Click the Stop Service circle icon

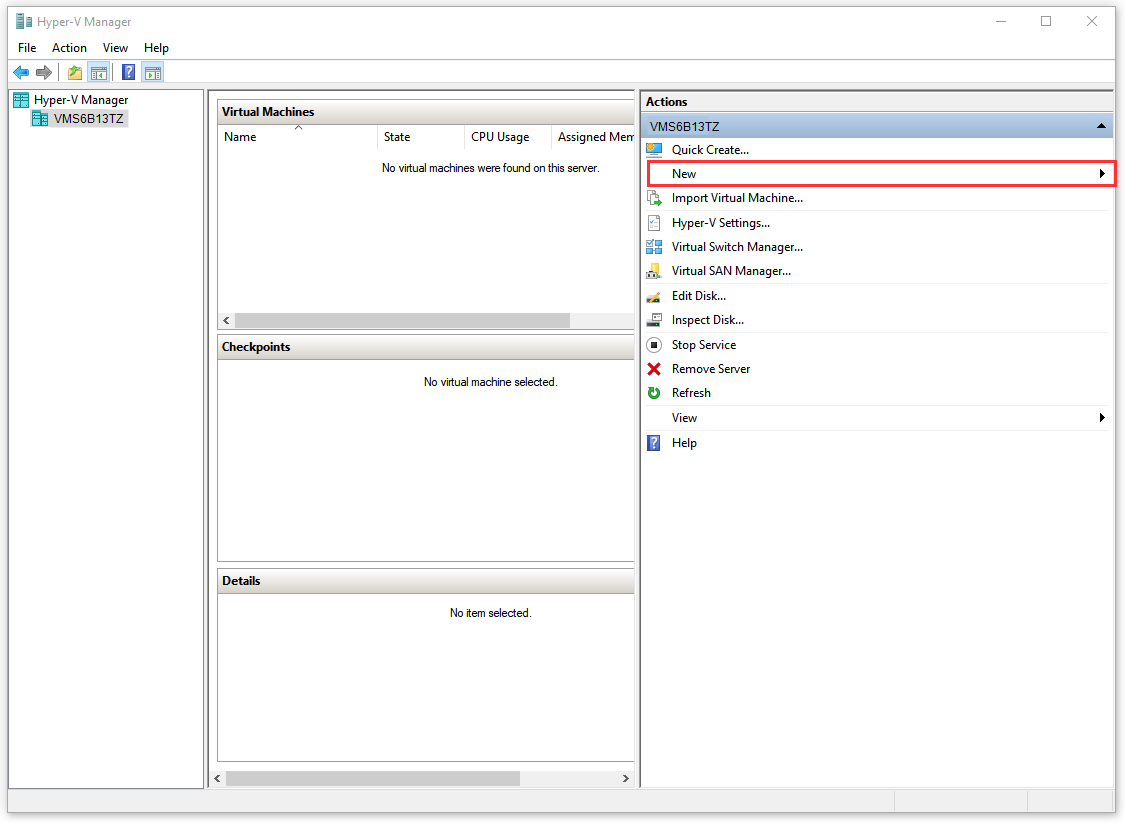(x=654, y=344)
